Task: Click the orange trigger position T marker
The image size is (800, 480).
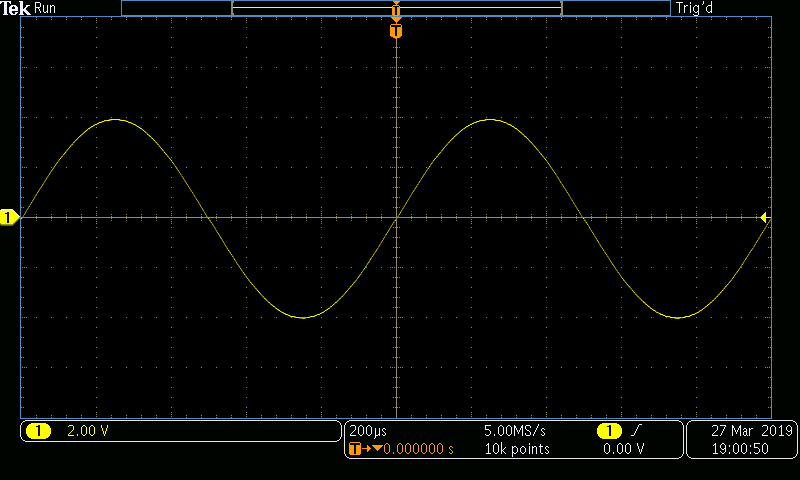Action: click(x=397, y=32)
